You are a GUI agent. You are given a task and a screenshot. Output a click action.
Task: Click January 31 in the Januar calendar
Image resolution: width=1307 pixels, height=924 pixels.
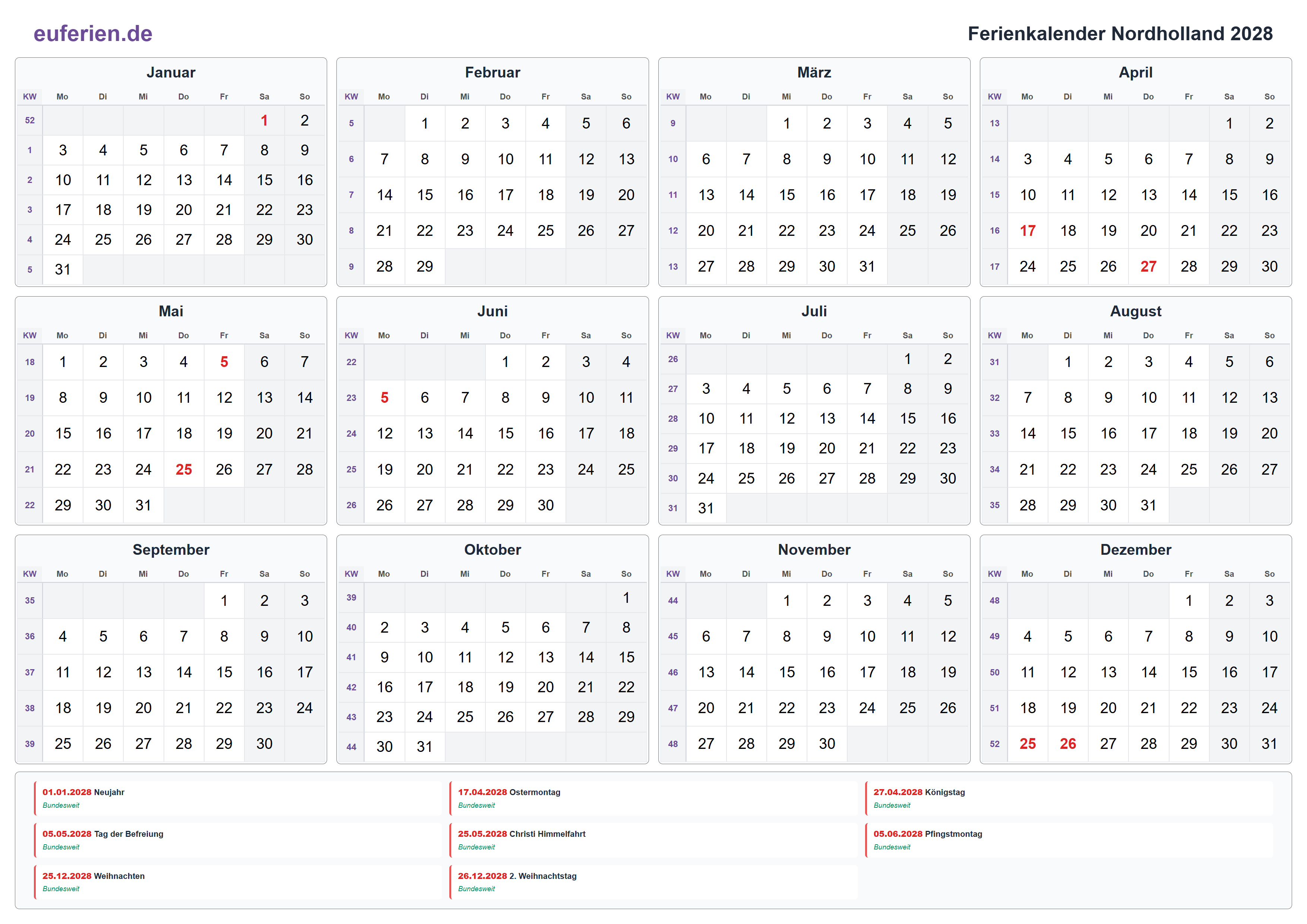(x=63, y=269)
